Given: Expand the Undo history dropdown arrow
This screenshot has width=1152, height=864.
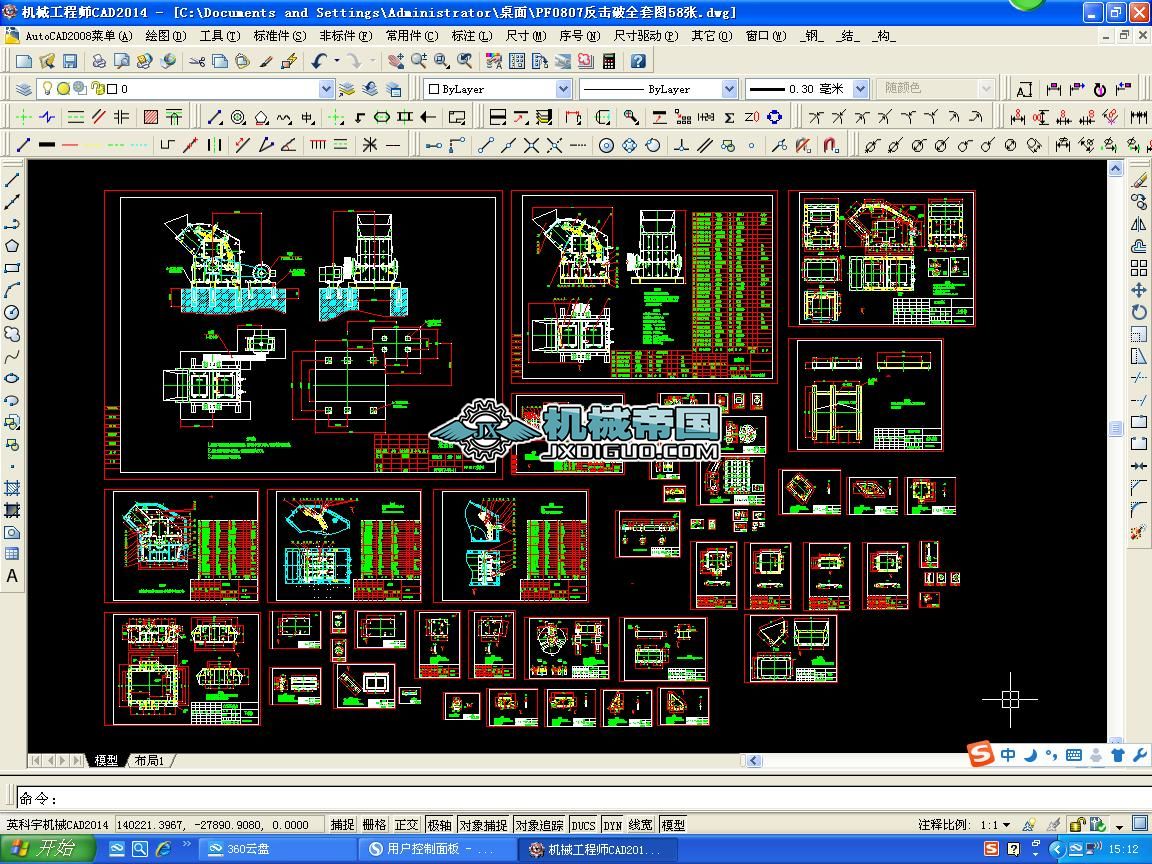Looking at the screenshot, I should pos(336,62).
